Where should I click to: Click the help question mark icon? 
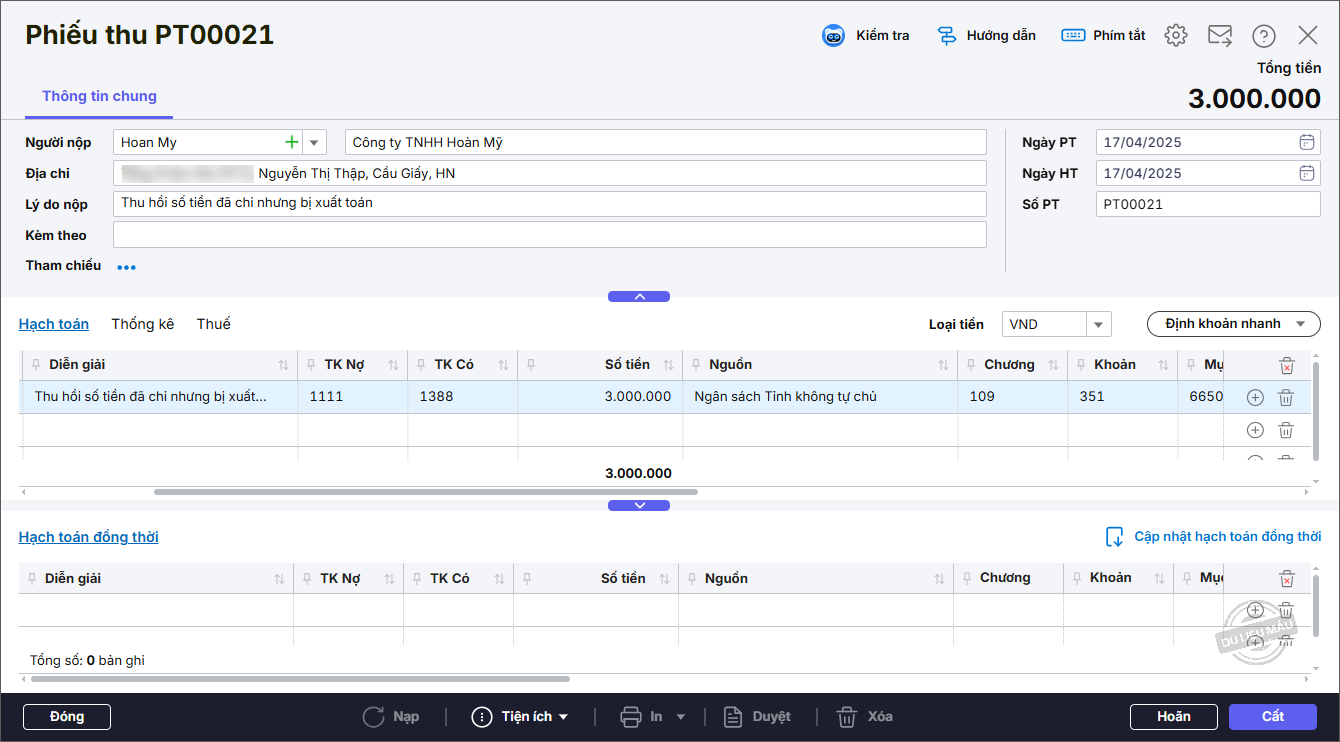(x=1264, y=36)
